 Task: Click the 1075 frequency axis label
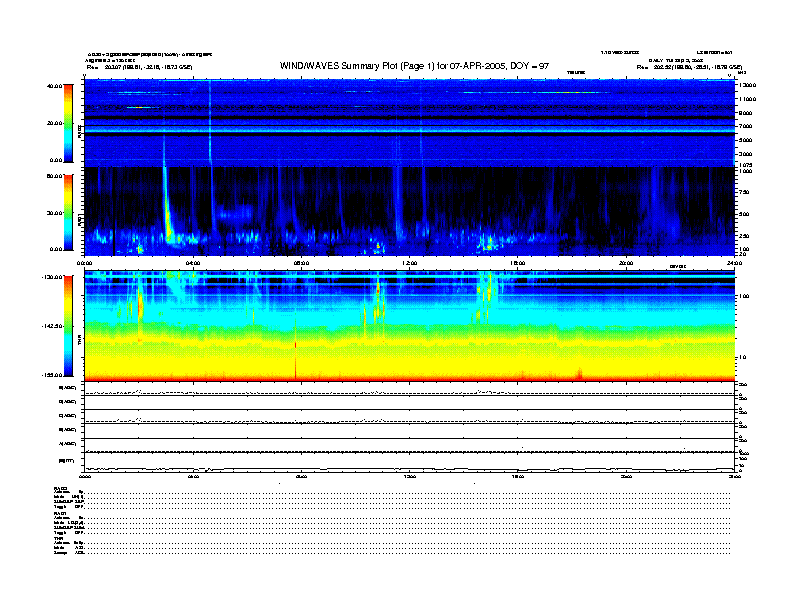(746, 165)
